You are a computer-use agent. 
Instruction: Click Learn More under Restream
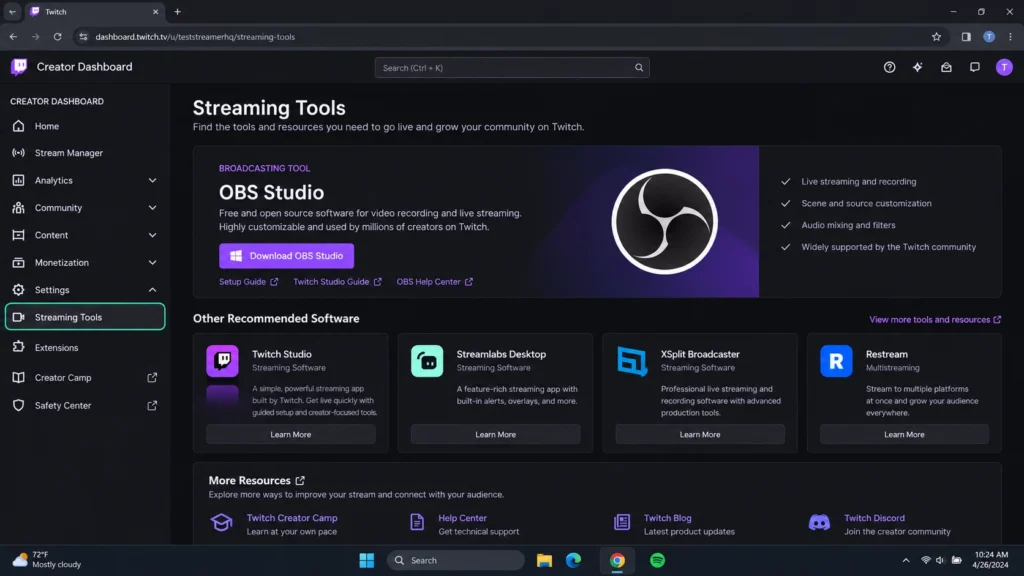(x=904, y=434)
